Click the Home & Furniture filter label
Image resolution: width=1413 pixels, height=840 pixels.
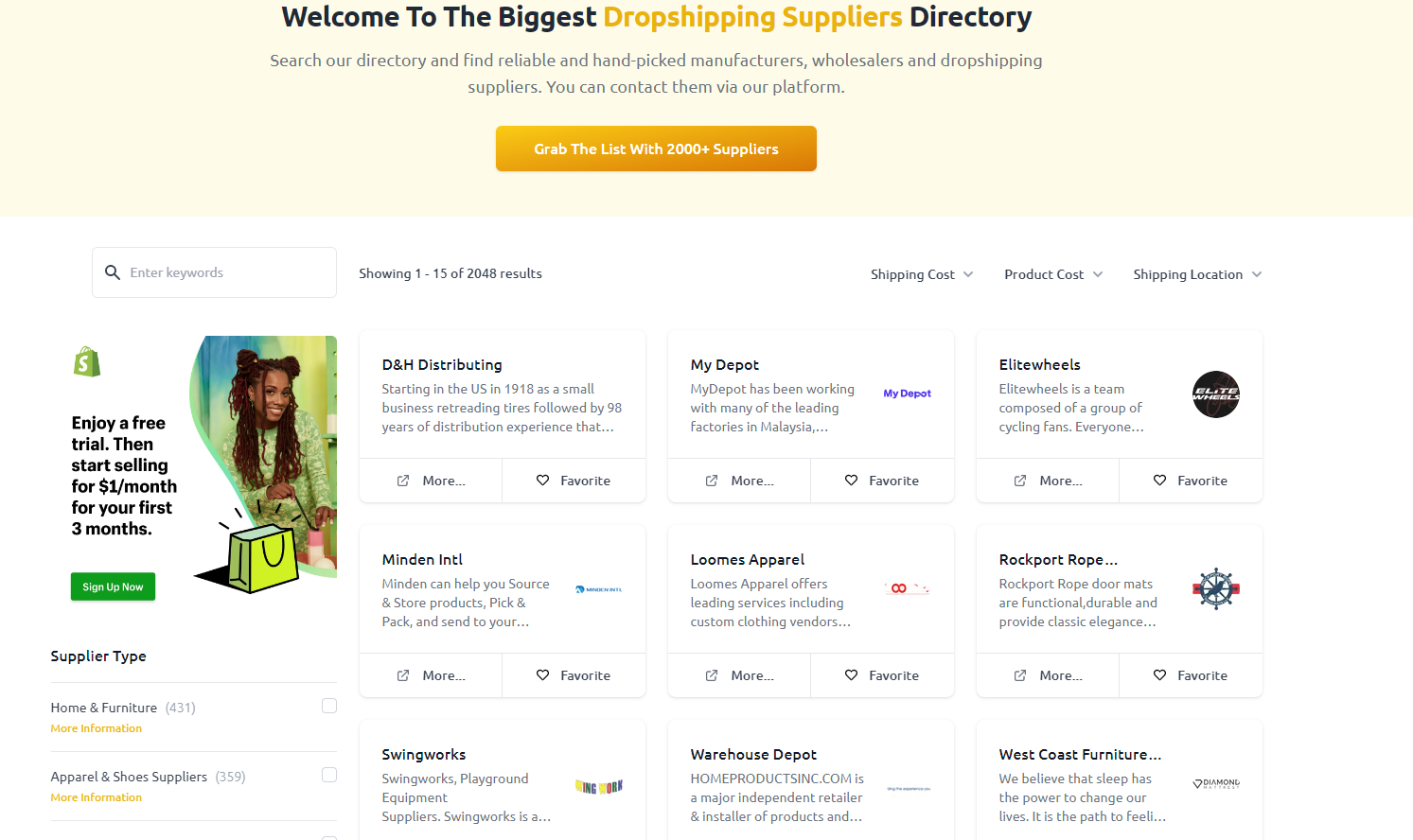point(104,708)
